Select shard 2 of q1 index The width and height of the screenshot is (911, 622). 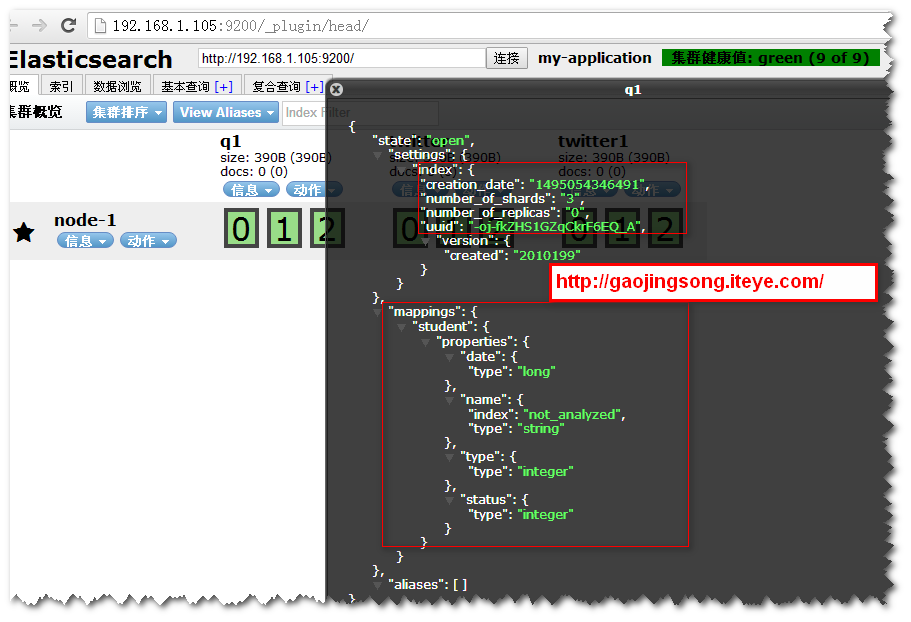pyautogui.click(x=327, y=228)
